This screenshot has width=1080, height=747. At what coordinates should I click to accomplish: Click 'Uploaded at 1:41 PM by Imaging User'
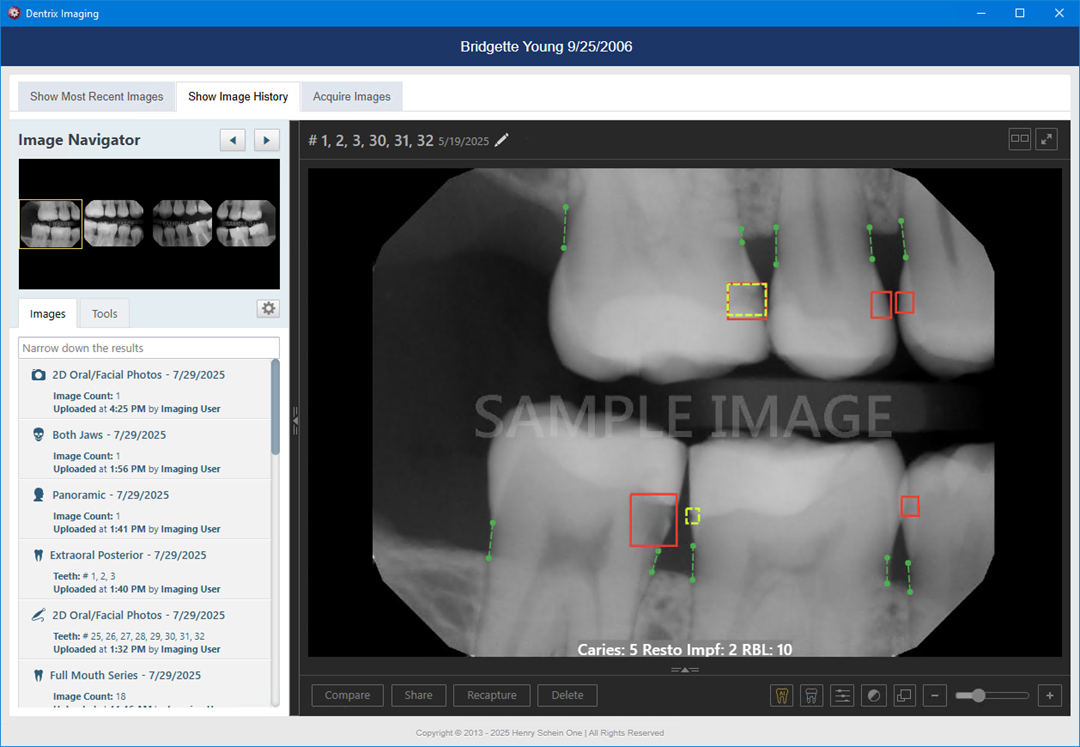tap(137, 529)
